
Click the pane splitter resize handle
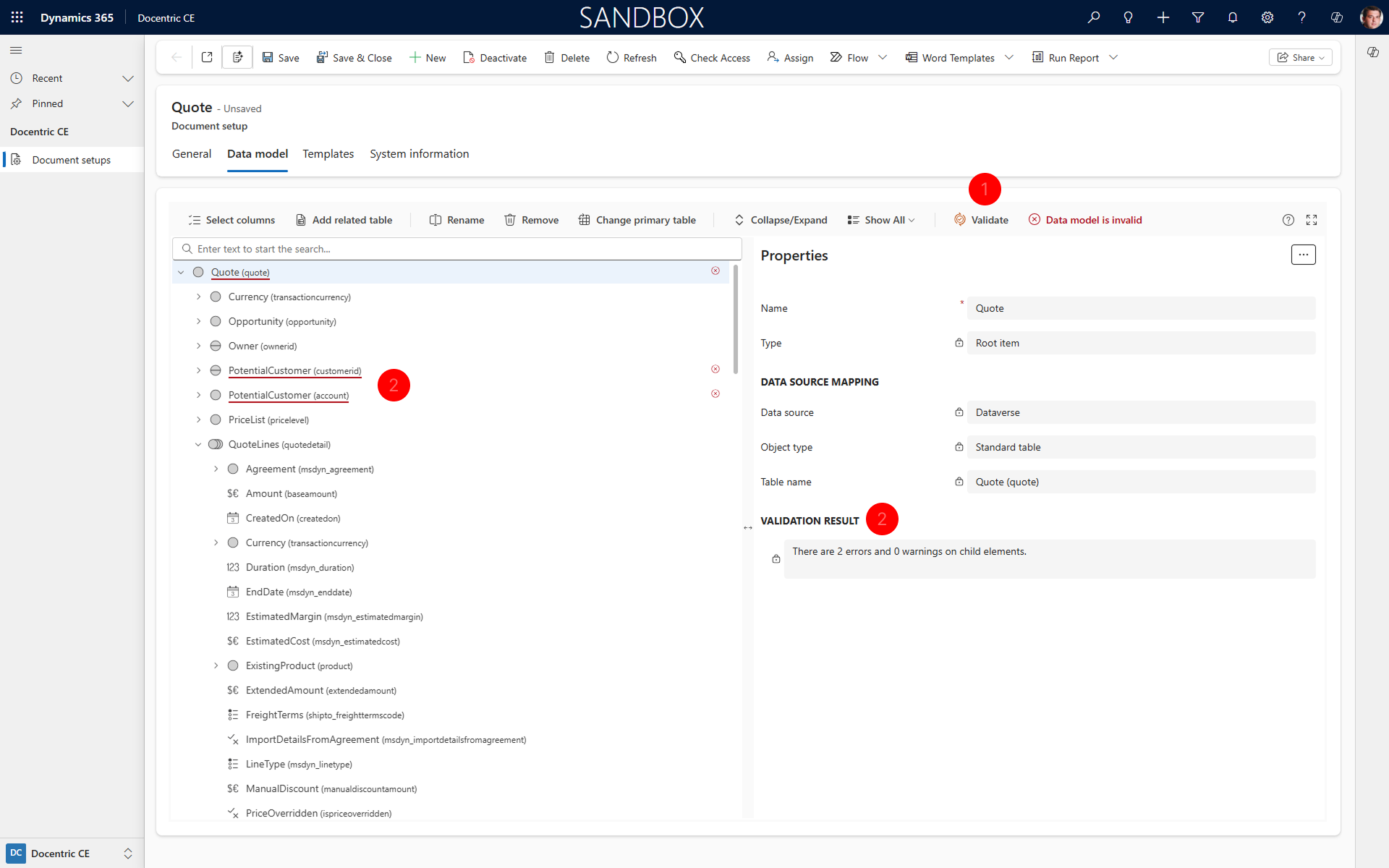pos(748,528)
